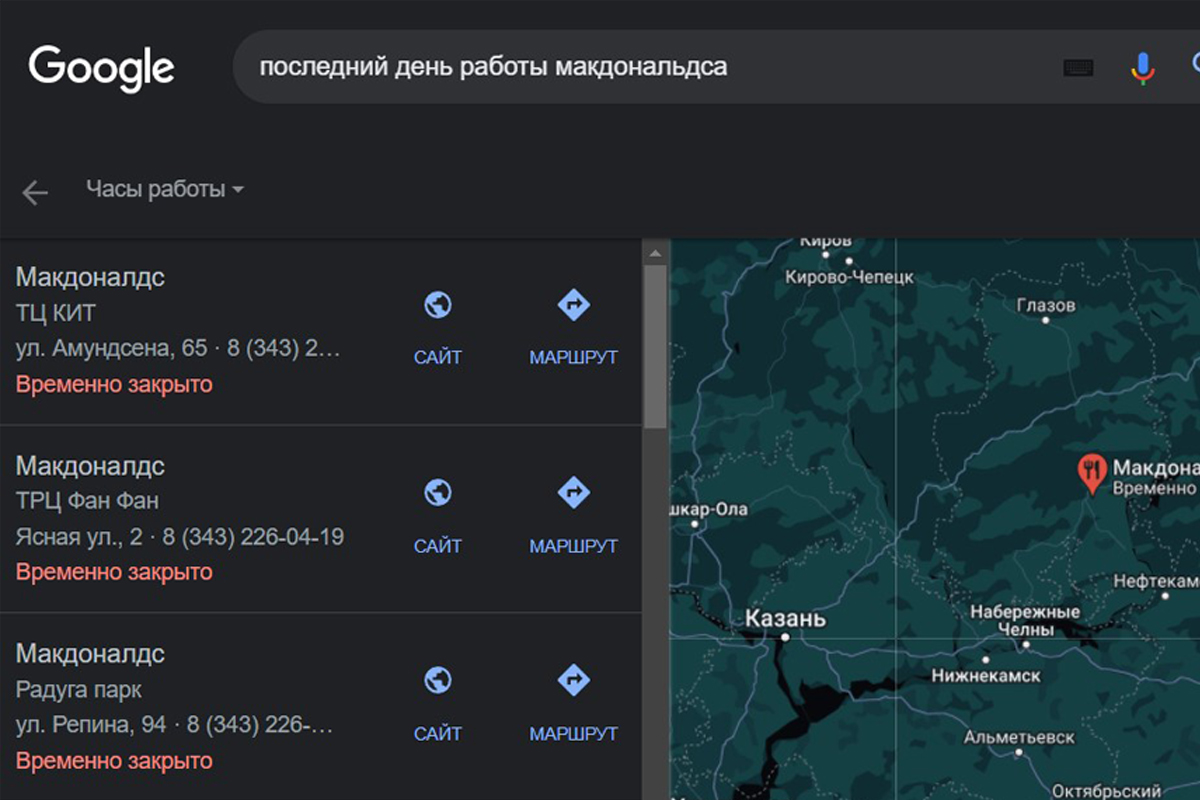
Task: Open Макдоналдс listing at Радуга парк
Action: pos(90,654)
